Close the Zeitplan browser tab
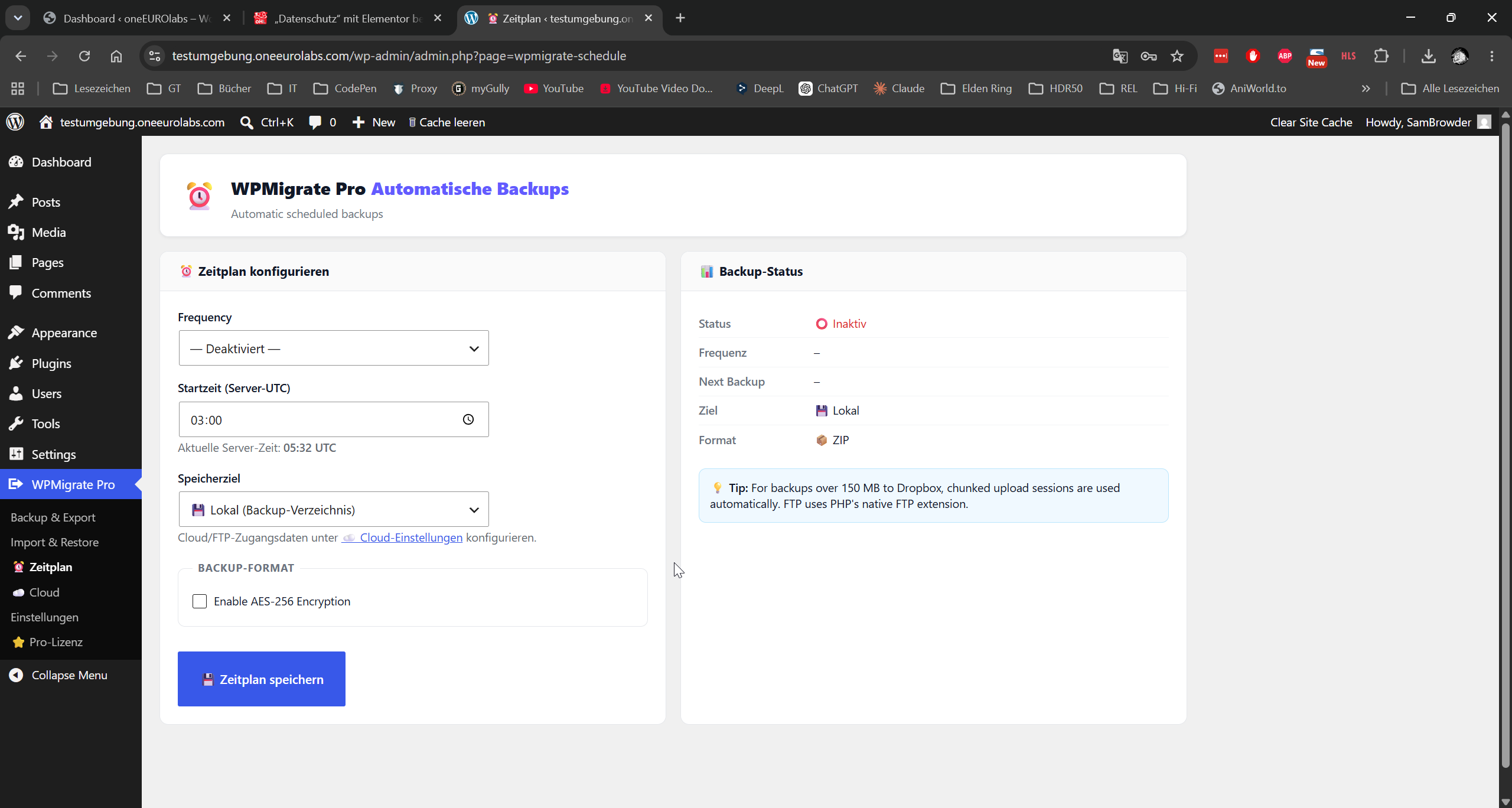1512x808 pixels. tap(649, 18)
